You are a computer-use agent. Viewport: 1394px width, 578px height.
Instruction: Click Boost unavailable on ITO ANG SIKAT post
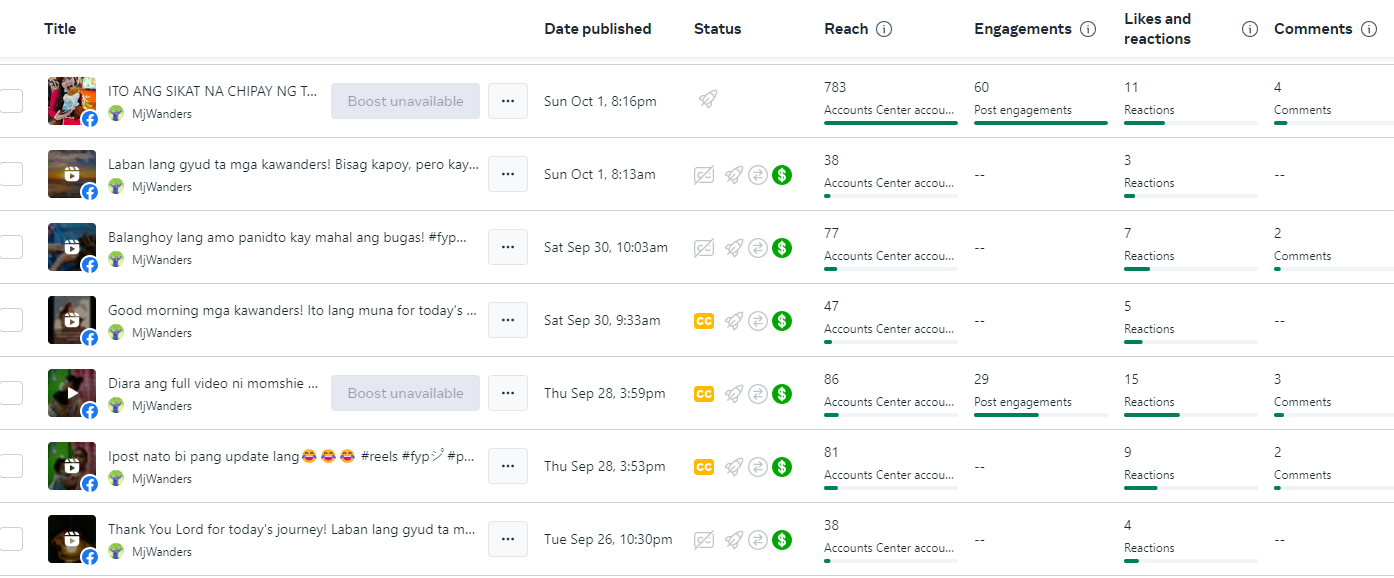[x=405, y=101]
